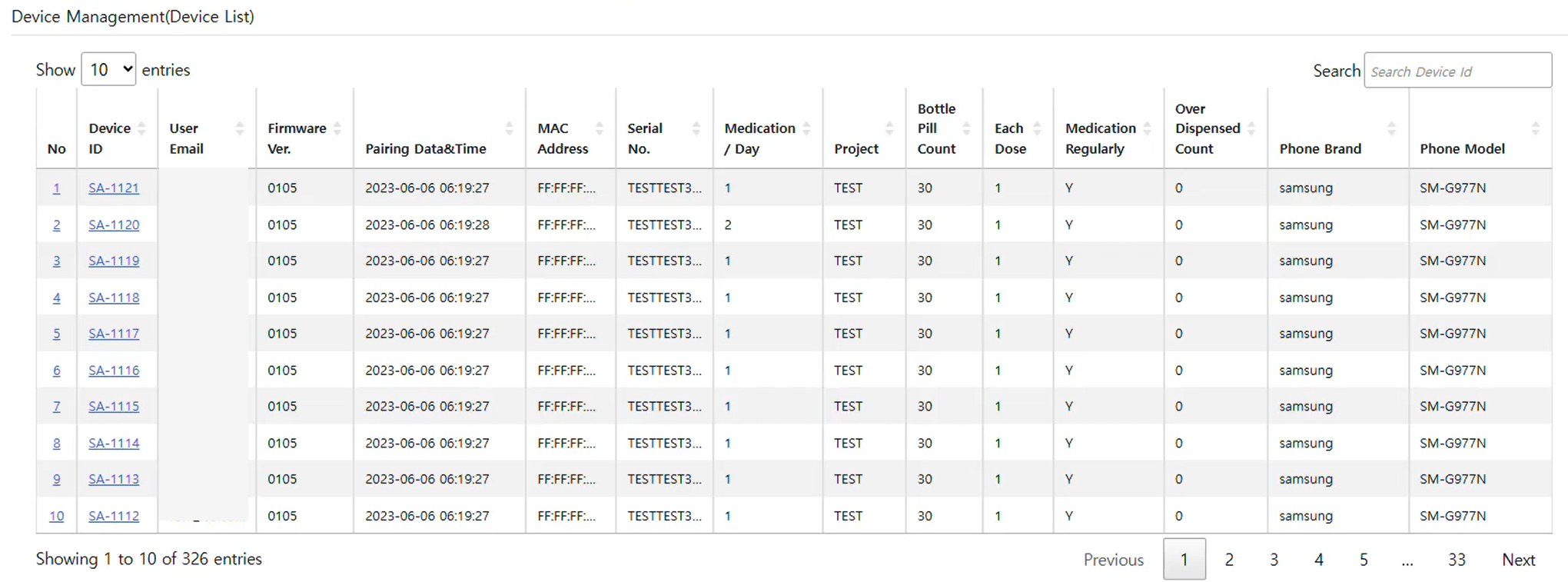This screenshot has height=582, width=1568.
Task: Sort by MAC Address column arrows
Action: (600, 128)
